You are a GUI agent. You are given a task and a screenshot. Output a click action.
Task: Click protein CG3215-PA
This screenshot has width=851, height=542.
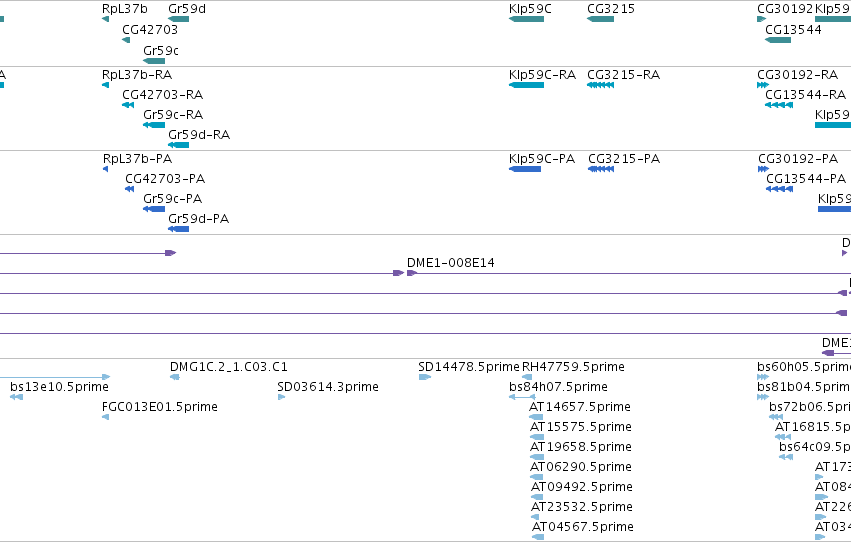[x=601, y=169]
